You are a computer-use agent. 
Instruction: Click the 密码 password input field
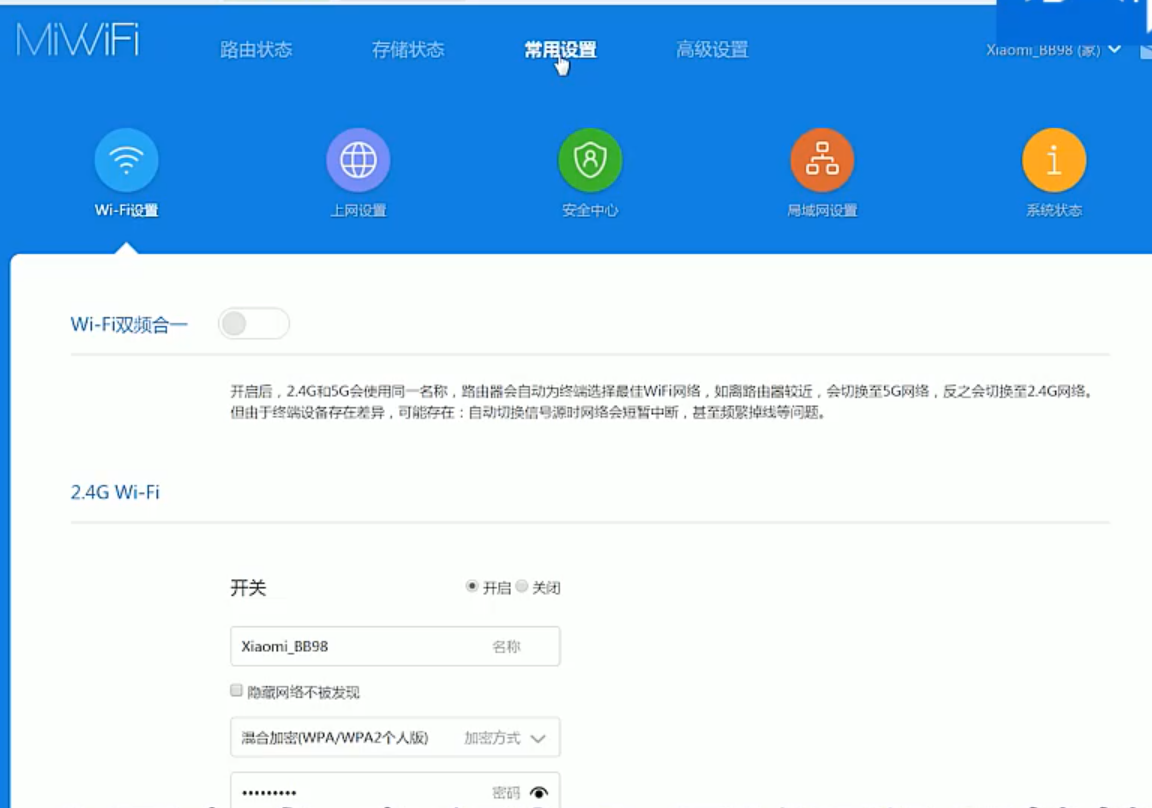pos(360,792)
